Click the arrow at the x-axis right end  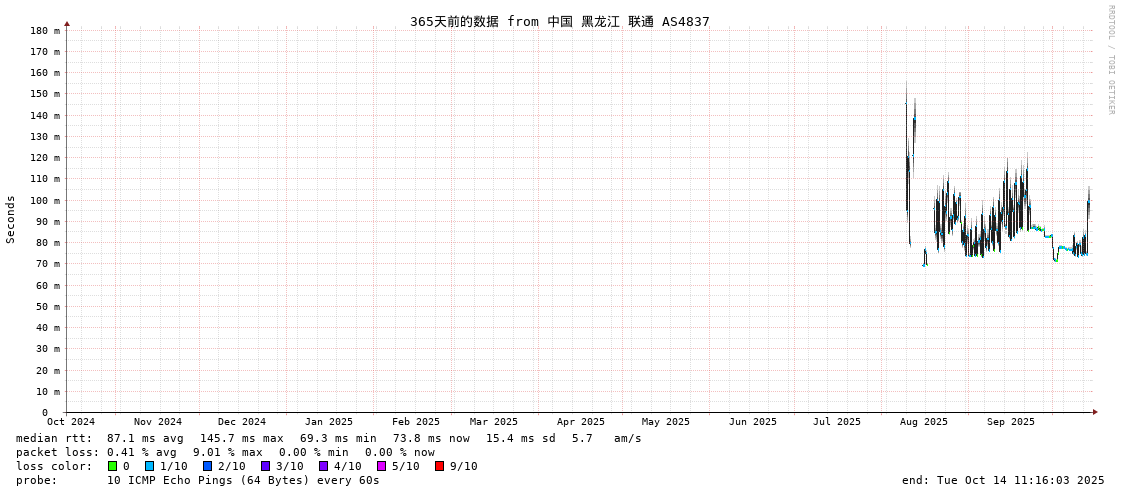(x=1095, y=412)
